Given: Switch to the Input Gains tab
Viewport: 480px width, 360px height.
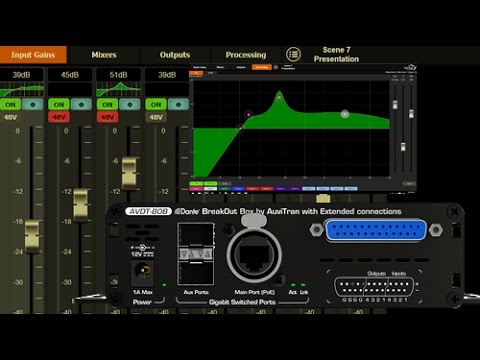Looking at the screenshot, I should pyautogui.click(x=33, y=55).
